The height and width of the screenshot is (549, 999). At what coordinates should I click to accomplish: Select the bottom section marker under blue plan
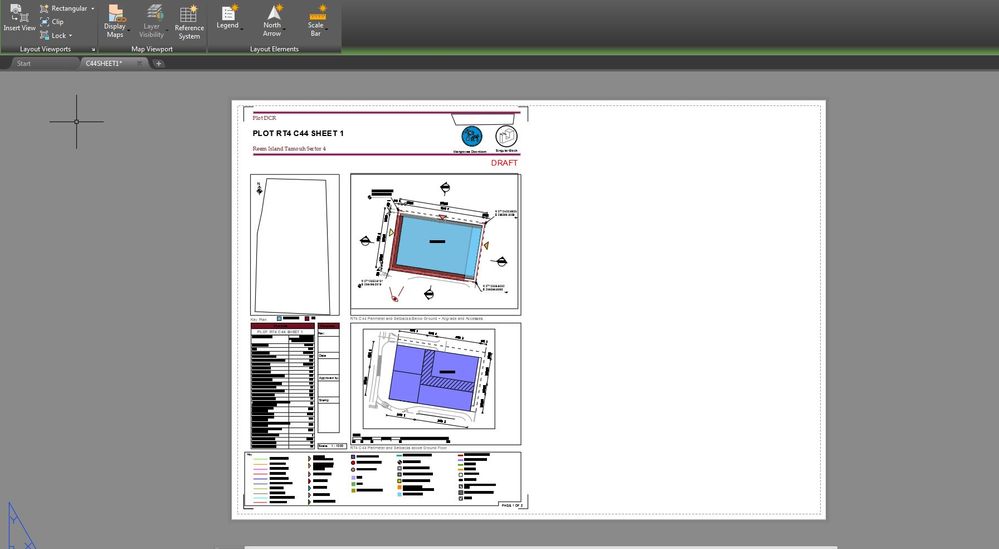coord(429,294)
